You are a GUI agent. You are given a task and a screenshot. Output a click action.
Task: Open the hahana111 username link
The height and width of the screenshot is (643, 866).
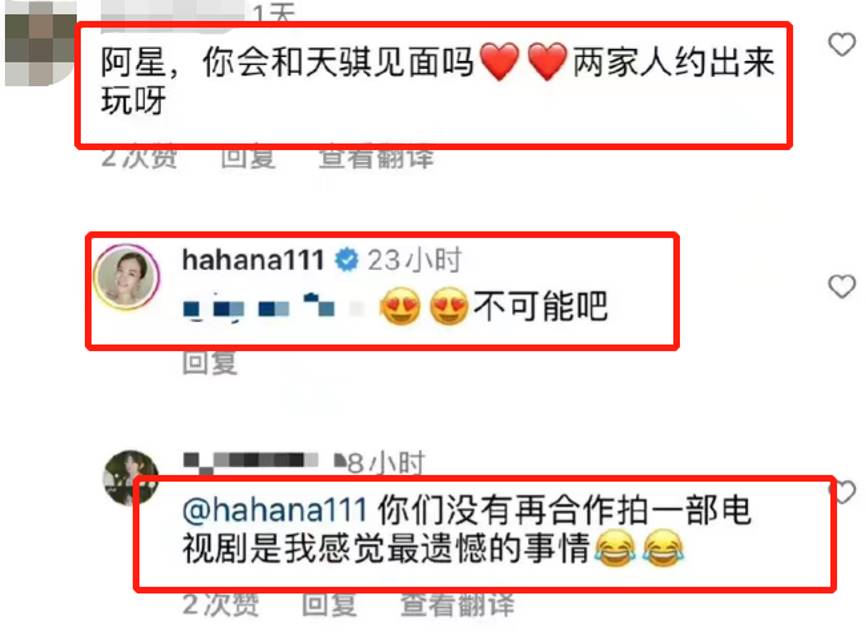(x=254, y=260)
